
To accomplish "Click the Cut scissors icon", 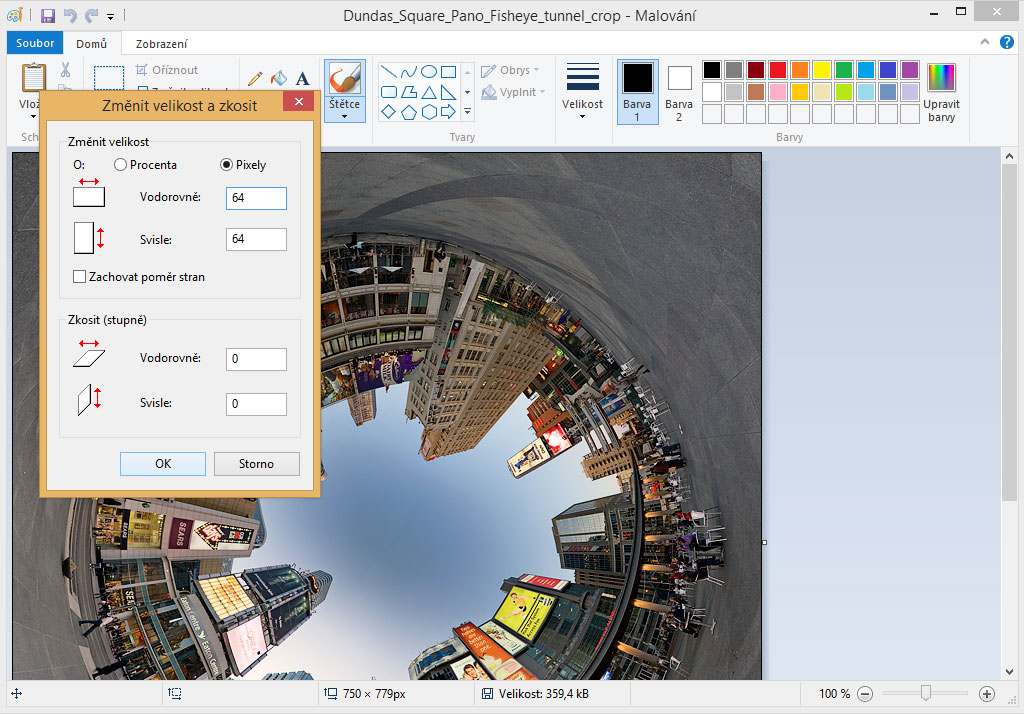I will [65, 70].
